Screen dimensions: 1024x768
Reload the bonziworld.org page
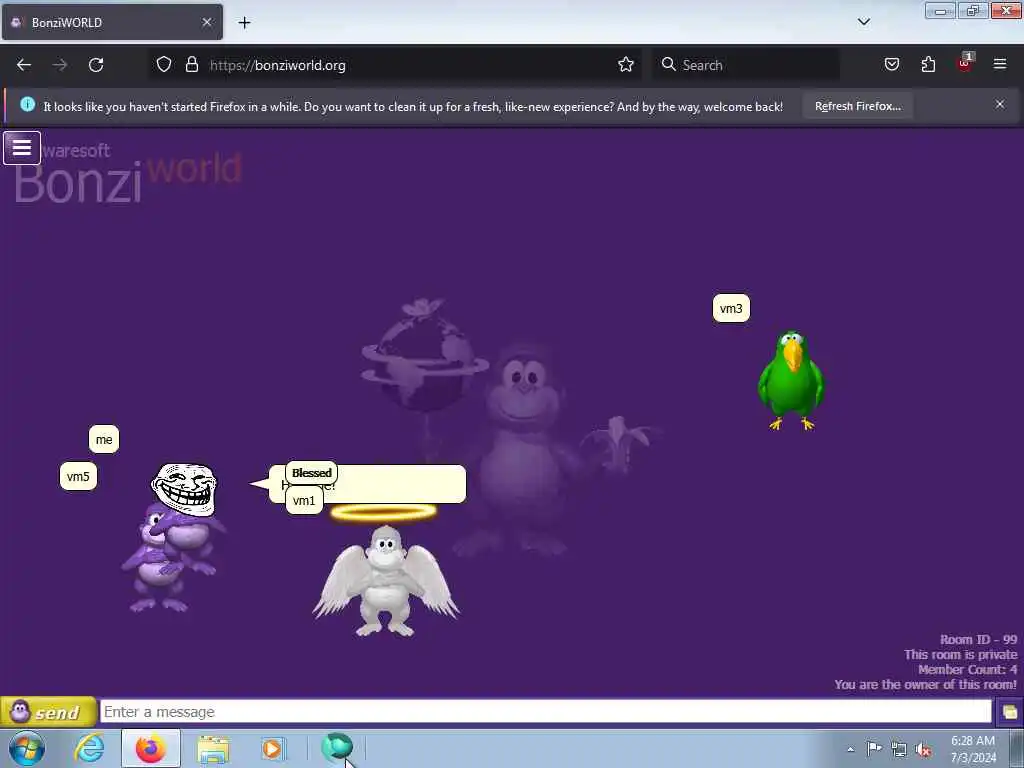96,65
